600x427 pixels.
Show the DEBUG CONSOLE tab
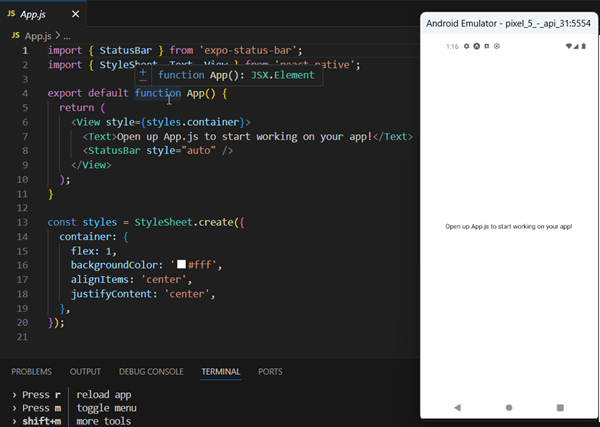[x=151, y=372]
